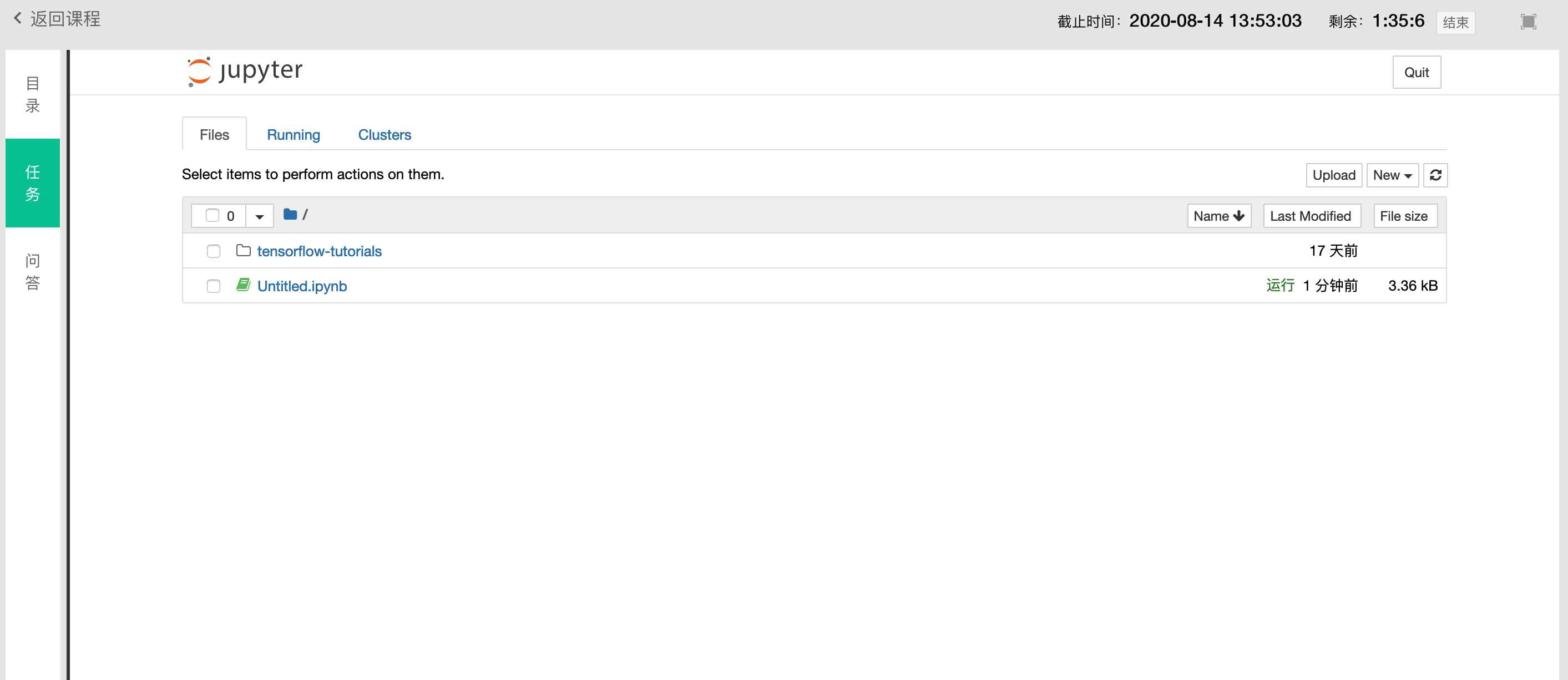Select the 任务 sidebar tab

tap(33, 182)
